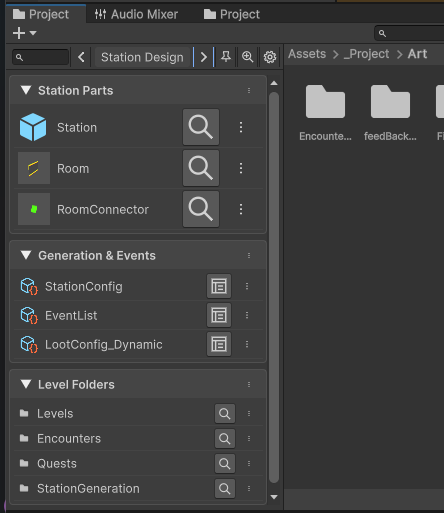This screenshot has width=444, height=513.
Task: Click the LootConfig_Dynamic scriptable object icon
Action: [29, 344]
